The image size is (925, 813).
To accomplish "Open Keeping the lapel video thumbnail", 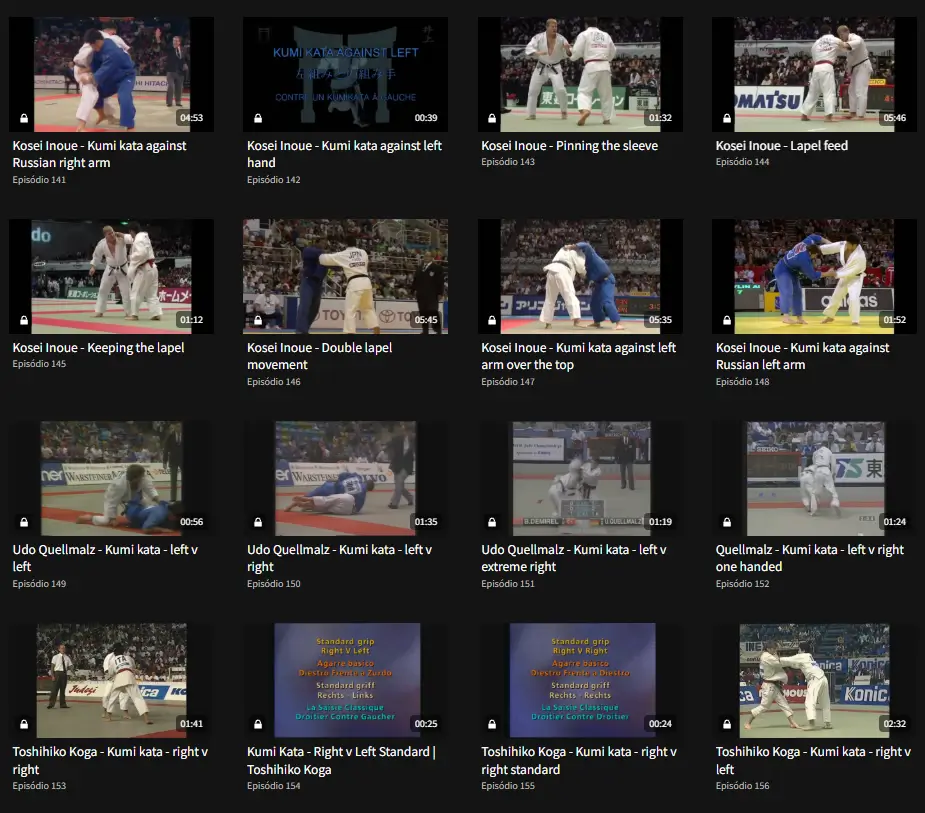I will (x=111, y=276).
